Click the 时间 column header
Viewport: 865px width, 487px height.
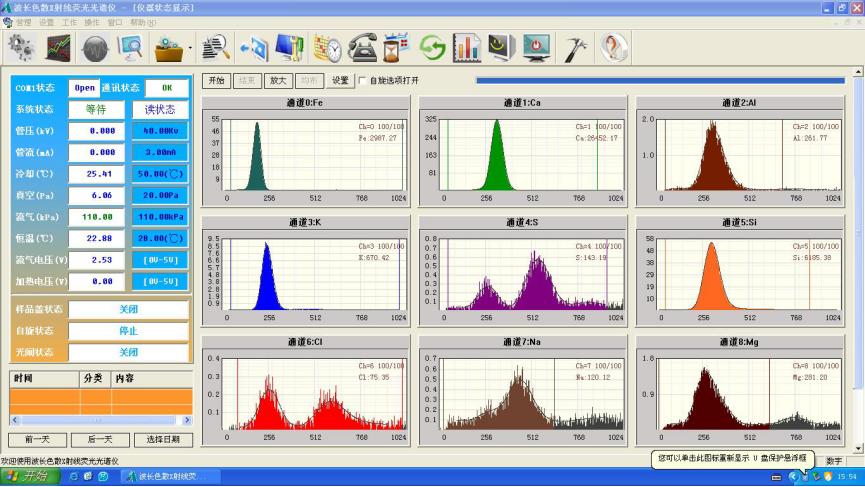tap(44, 378)
